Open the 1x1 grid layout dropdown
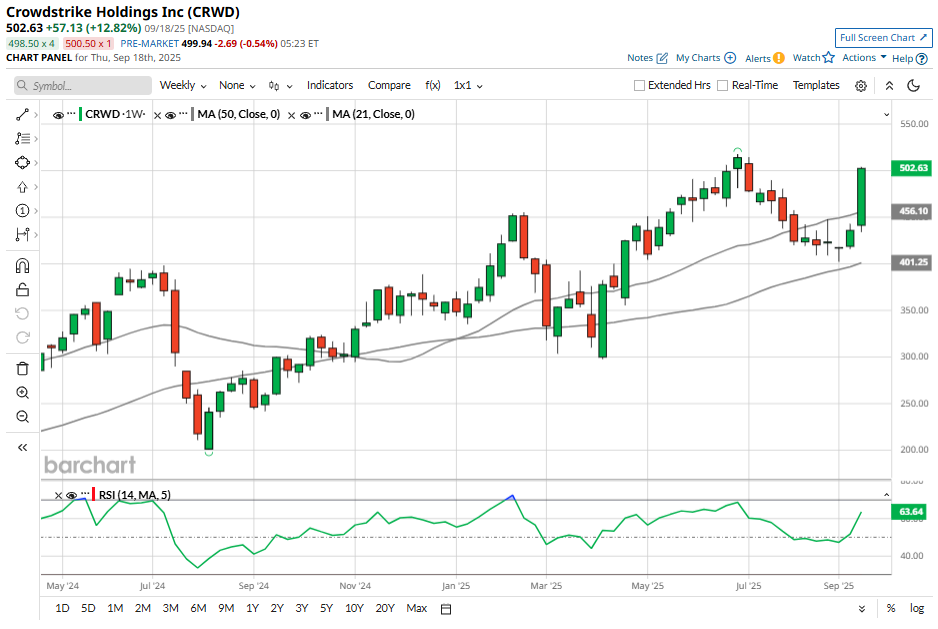938x629 pixels. [x=468, y=86]
